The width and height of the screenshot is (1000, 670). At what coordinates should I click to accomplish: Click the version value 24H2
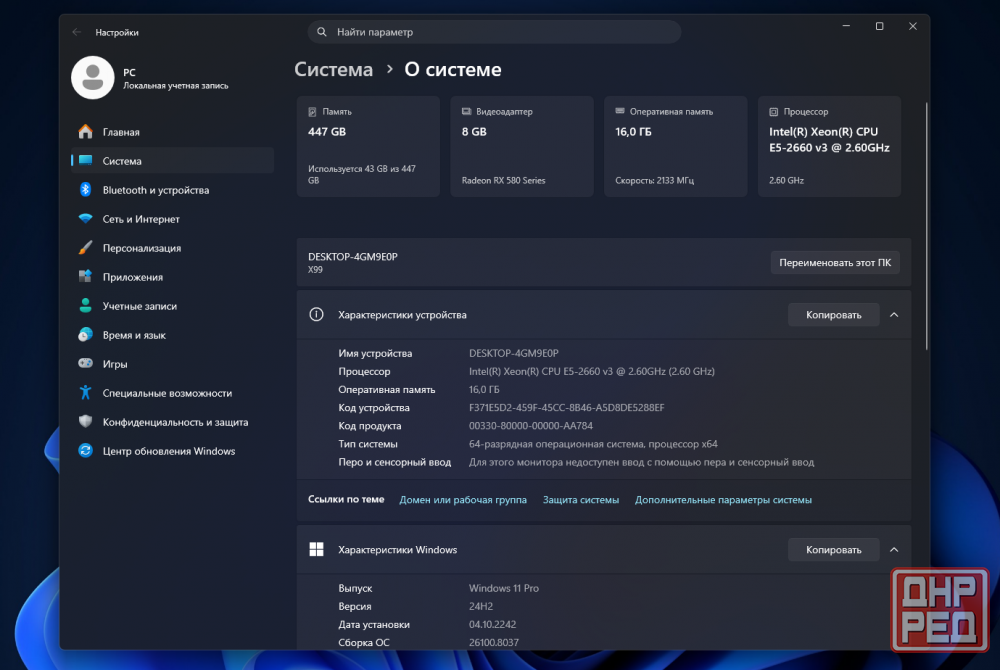click(x=481, y=606)
